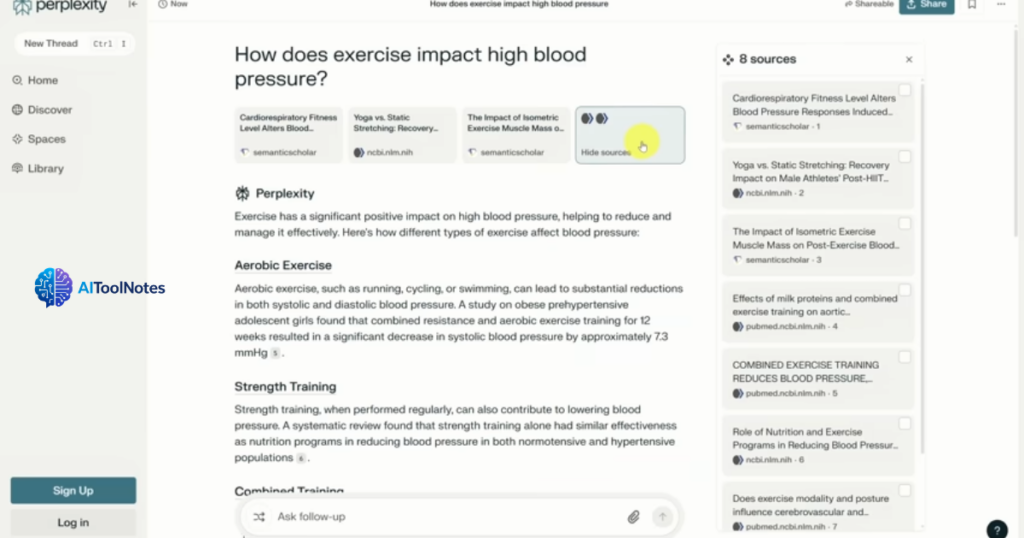Click the Ask follow-up input field
Image resolution: width=1024 pixels, height=538 pixels.
pos(440,517)
